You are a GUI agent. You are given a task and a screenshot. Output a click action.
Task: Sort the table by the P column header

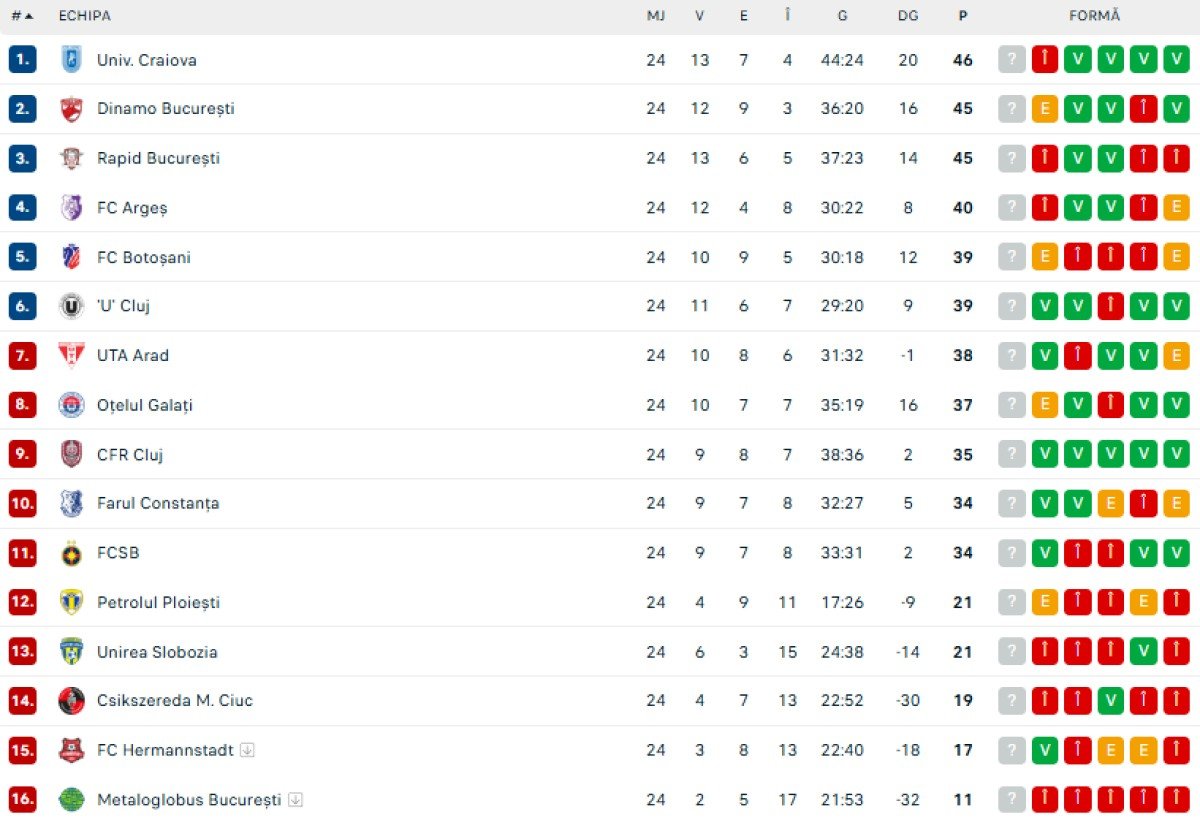click(x=962, y=15)
